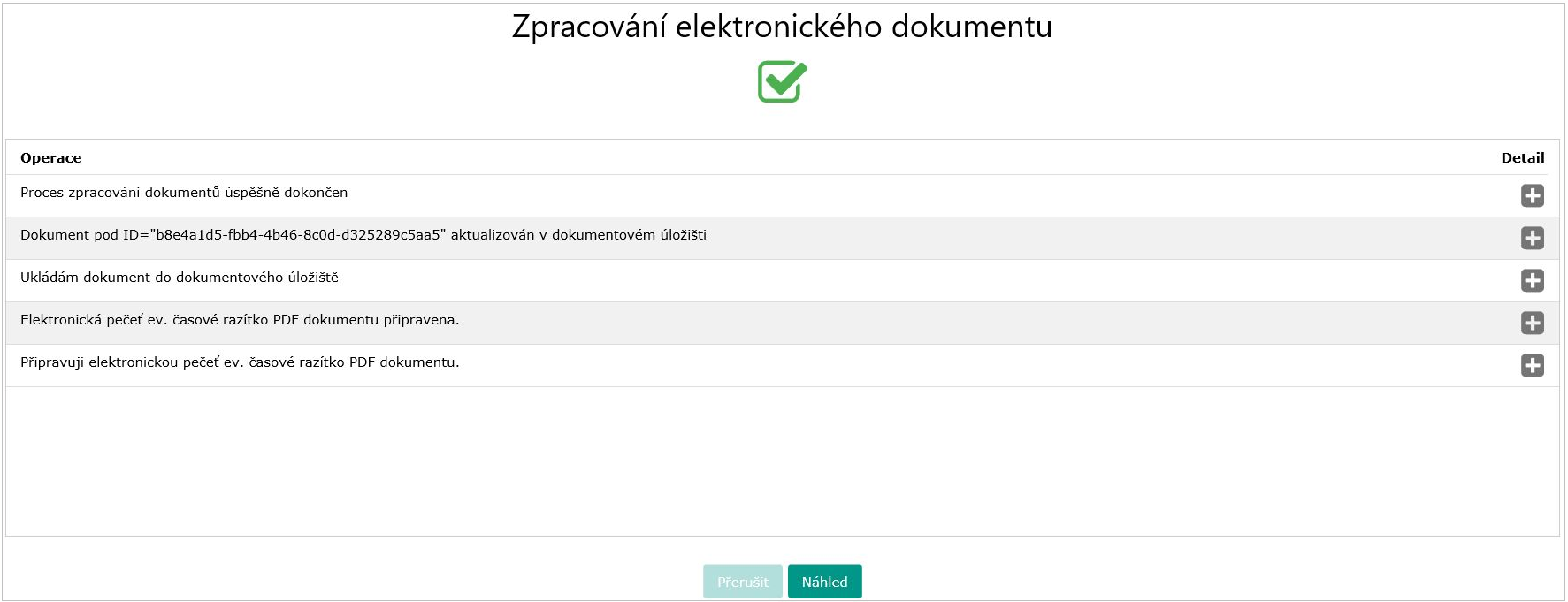Click the 'Zpracování elektronického dokumentu' heading
Image resolution: width=1568 pixels, height=602 pixels.
point(782,27)
